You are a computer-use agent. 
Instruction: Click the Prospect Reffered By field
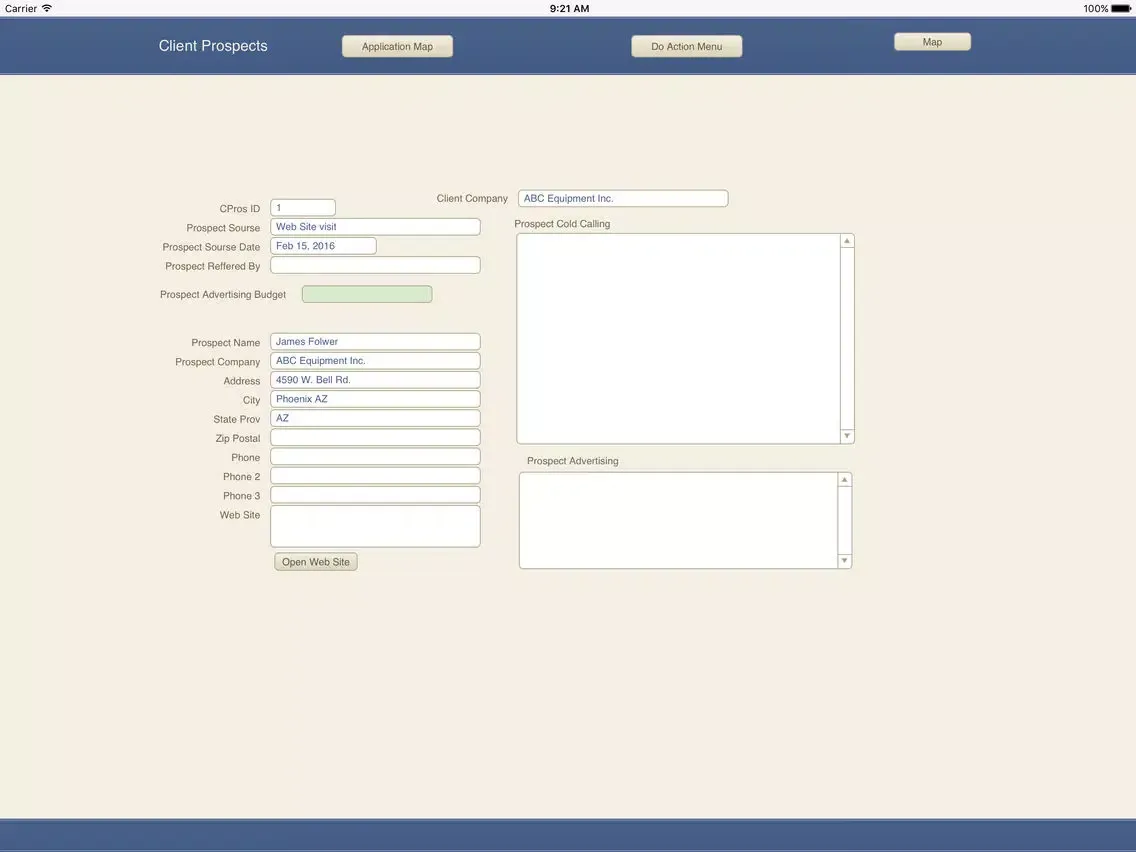coord(375,265)
